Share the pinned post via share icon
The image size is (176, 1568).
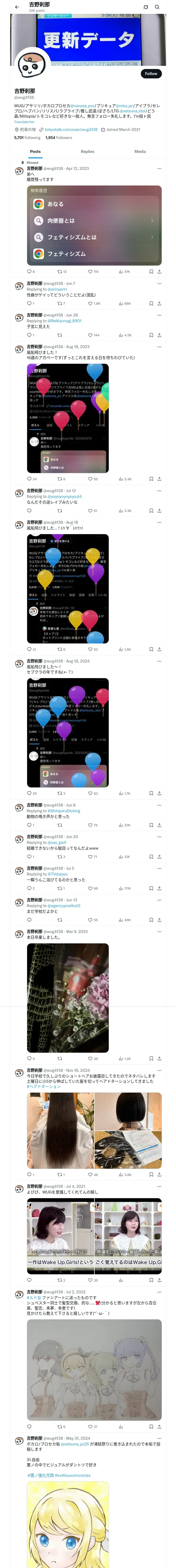(159, 272)
